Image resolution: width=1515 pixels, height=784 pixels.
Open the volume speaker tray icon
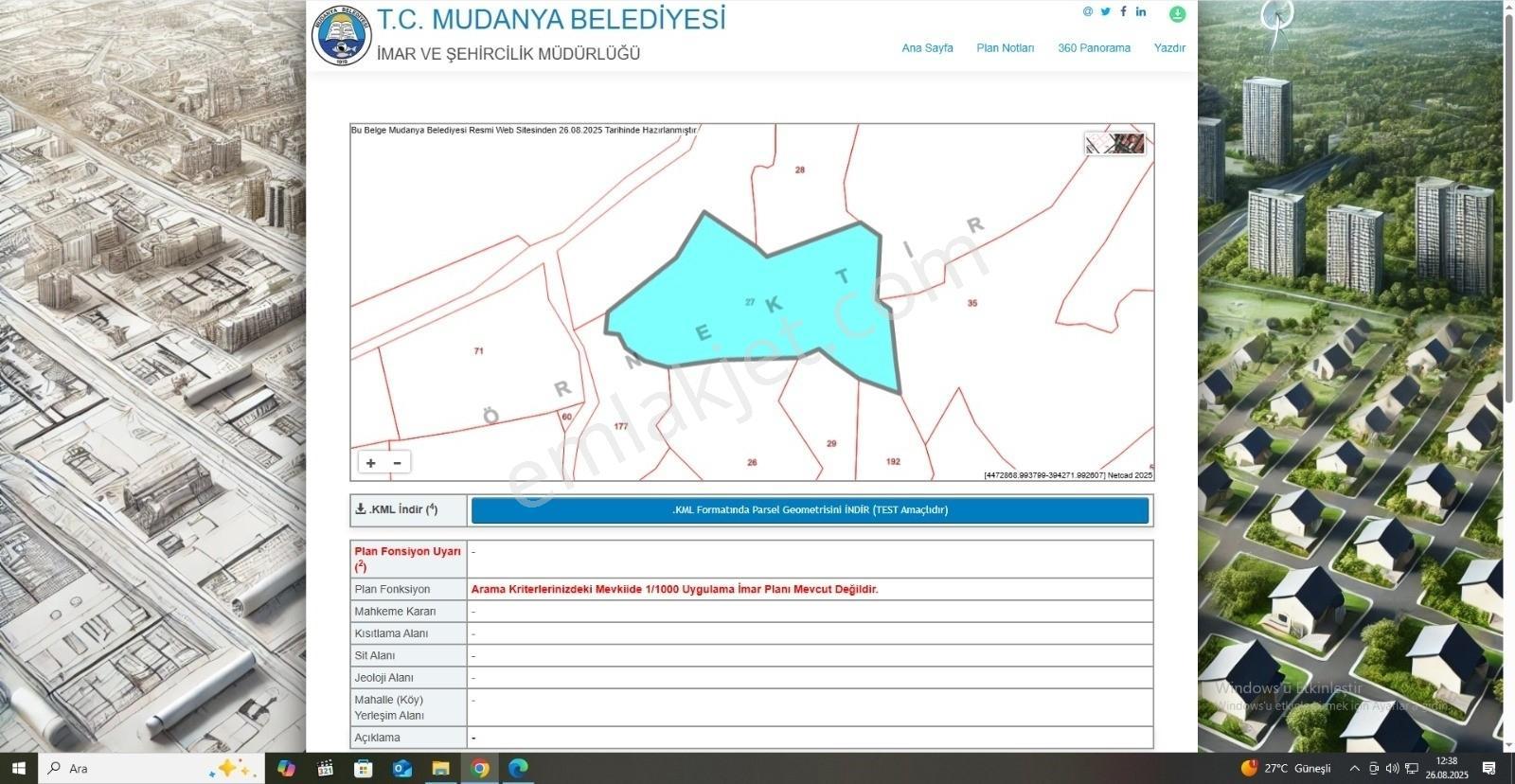click(x=1393, y=768)
